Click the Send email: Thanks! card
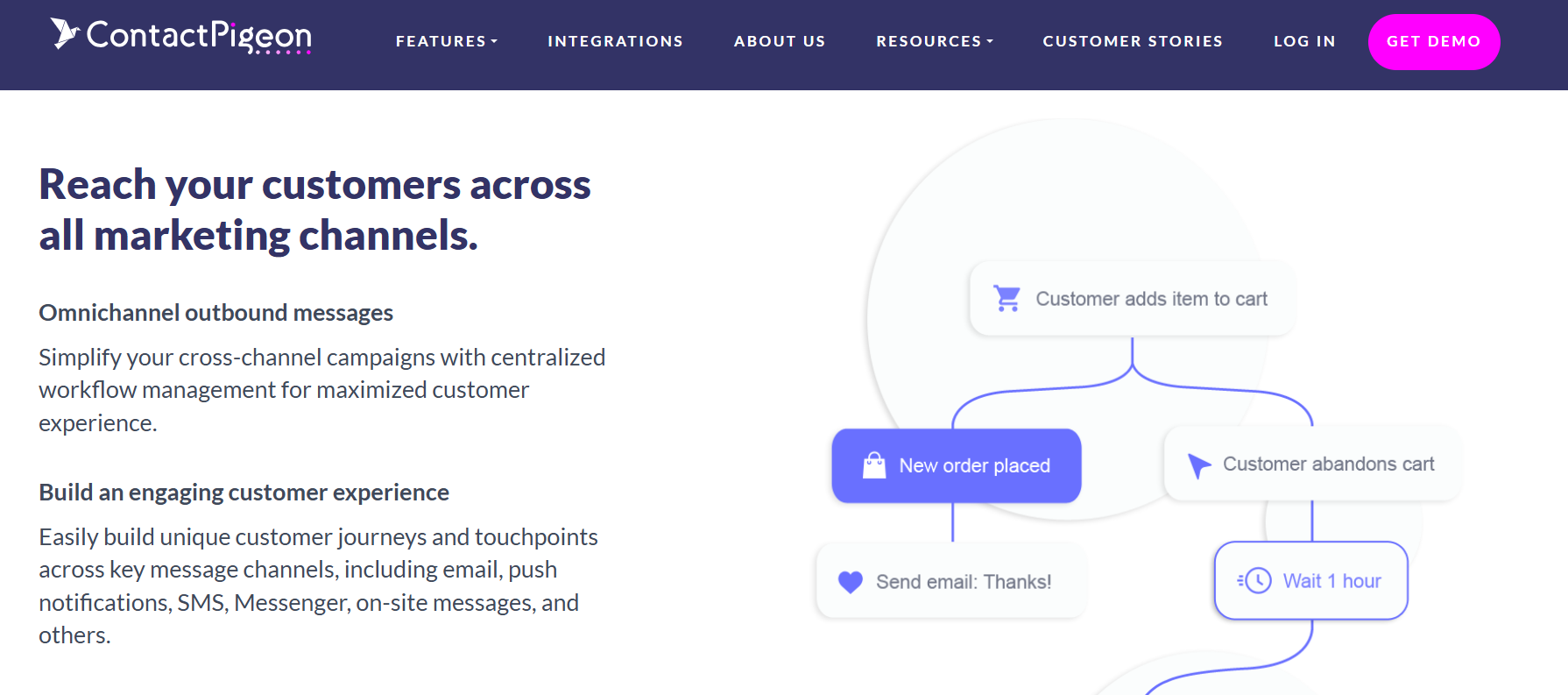1568x695 pixels. pyautogui.click(x=951, y=581)
